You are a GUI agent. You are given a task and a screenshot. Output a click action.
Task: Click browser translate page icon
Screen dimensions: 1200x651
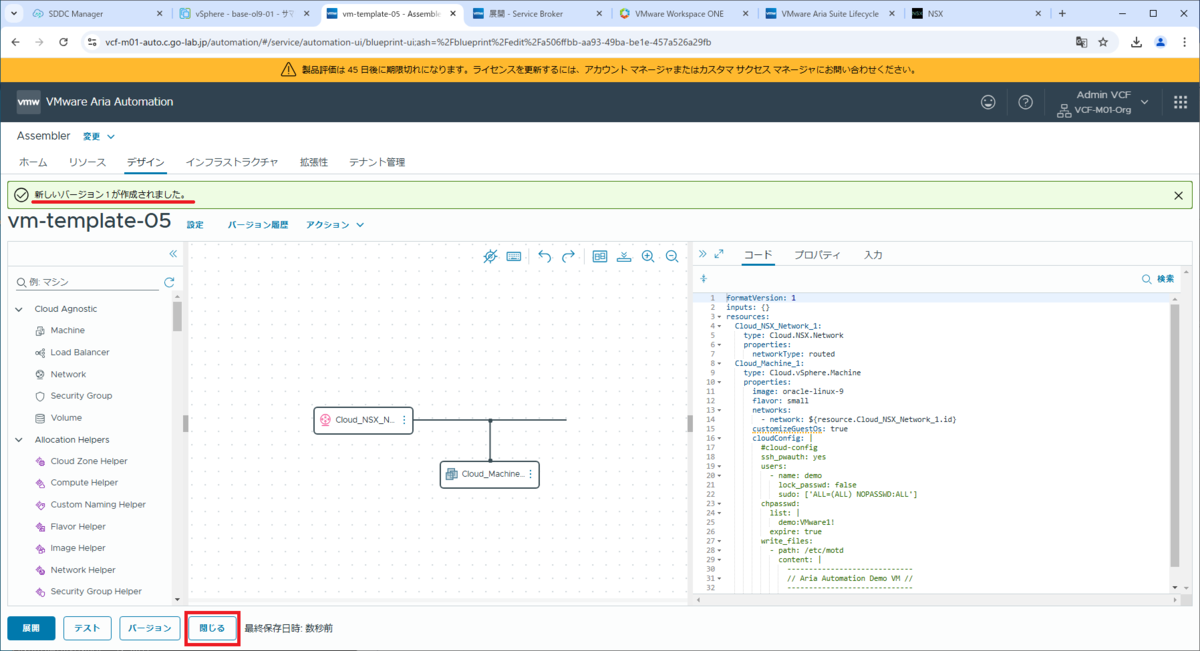1081,42
